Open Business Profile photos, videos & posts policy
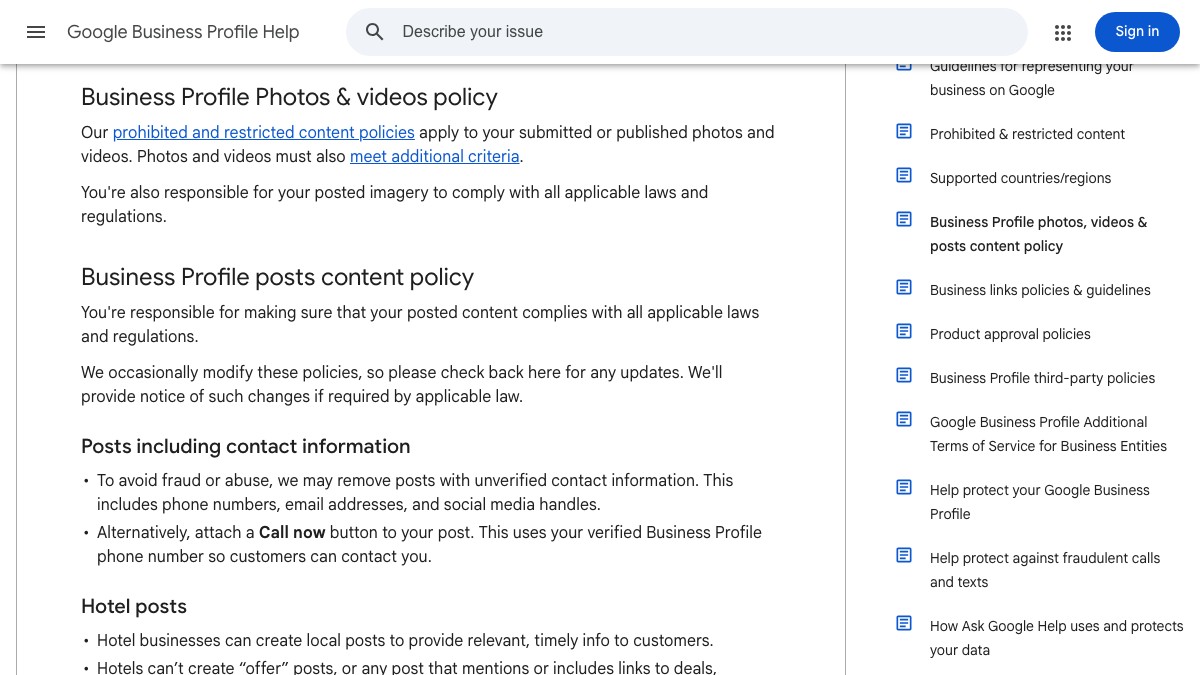1200x675 pixels. (1038, 234)
